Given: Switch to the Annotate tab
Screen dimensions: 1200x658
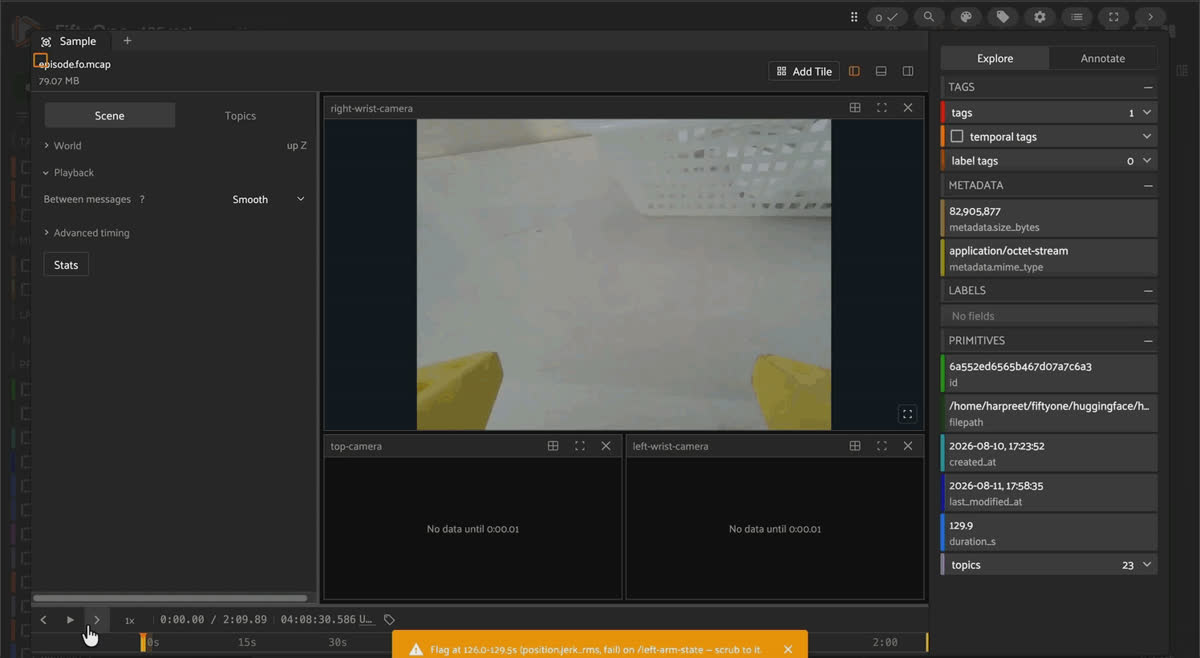Looking at the screenshot, I should (1103, 58).
